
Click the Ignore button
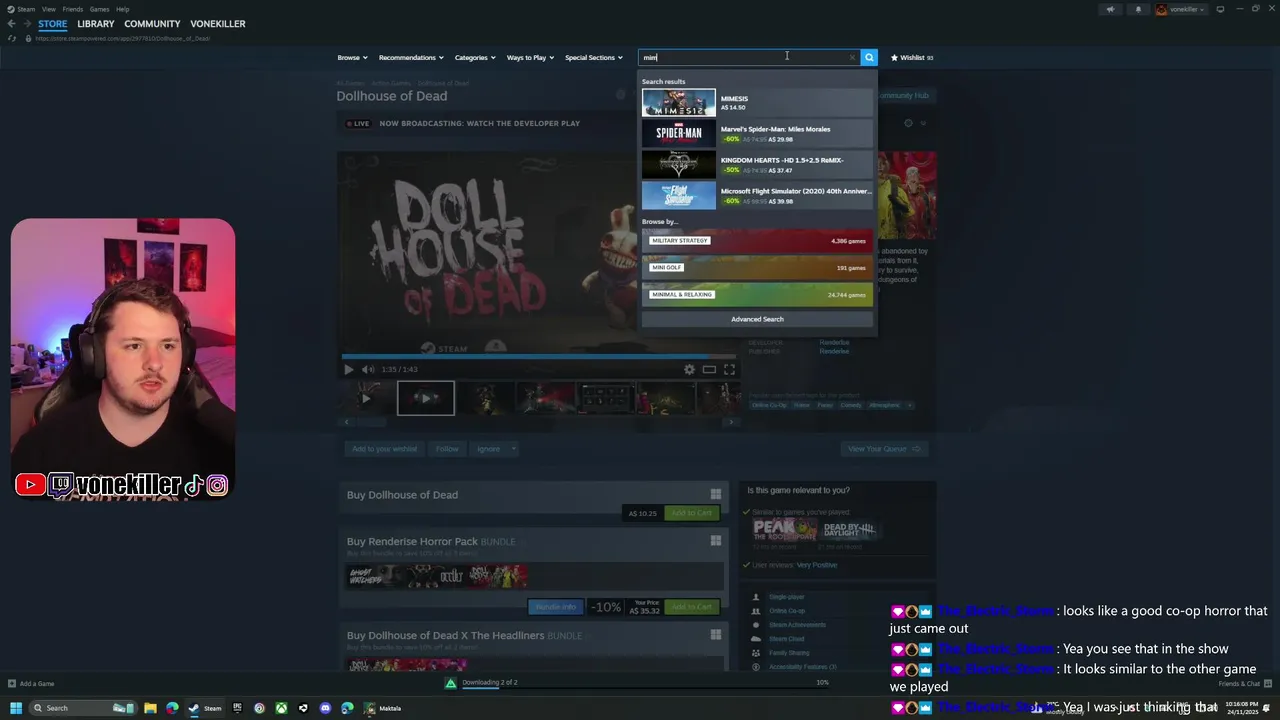(488, 449)
